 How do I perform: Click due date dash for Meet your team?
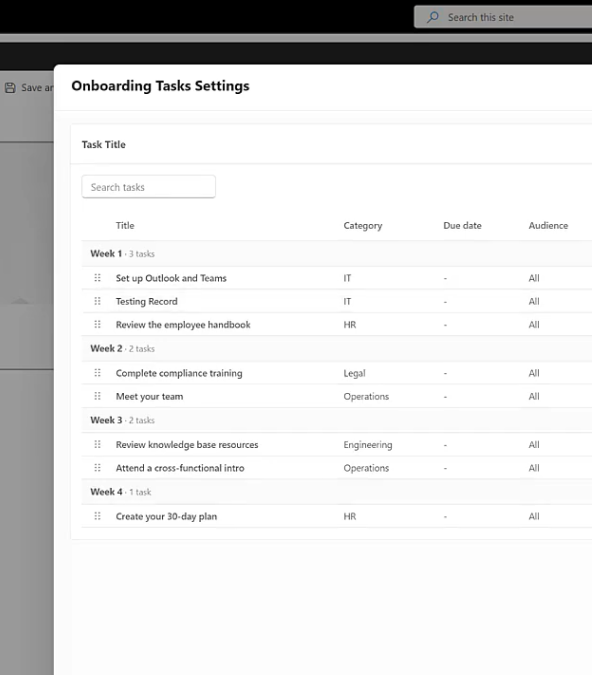point(445,396)
